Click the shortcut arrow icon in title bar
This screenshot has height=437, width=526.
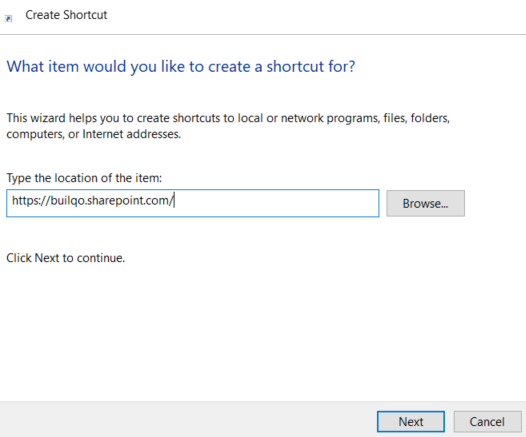pyautogui.click(x=8, y=18)
